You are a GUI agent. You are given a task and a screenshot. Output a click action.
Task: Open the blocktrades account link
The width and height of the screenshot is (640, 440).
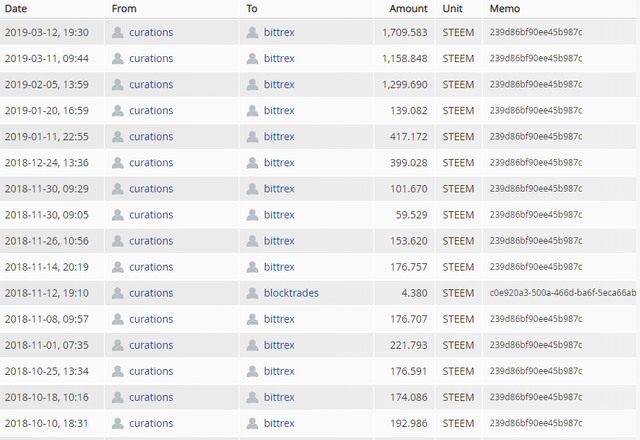click(x=291, y=293)
